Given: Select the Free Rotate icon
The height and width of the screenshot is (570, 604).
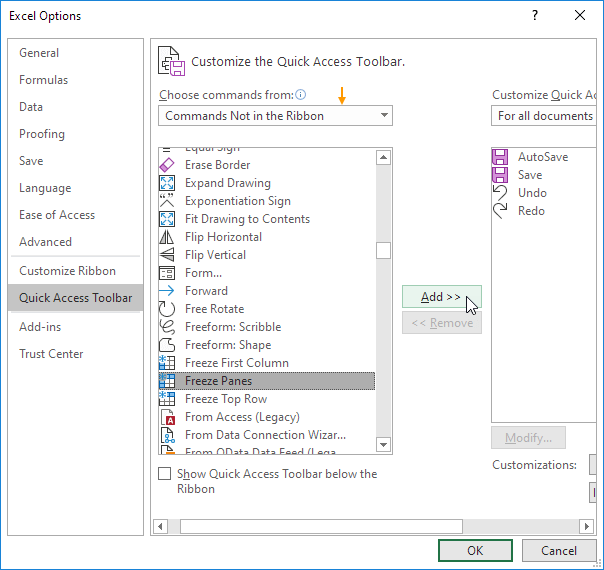Looking at the screenshot, I should coord(167,309).
